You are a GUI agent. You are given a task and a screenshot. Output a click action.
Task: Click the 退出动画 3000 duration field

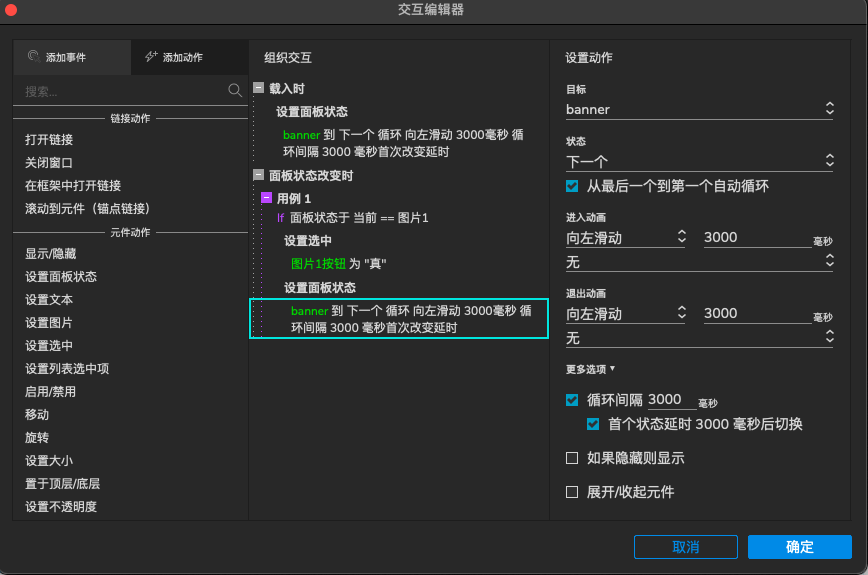click(757, 313)
